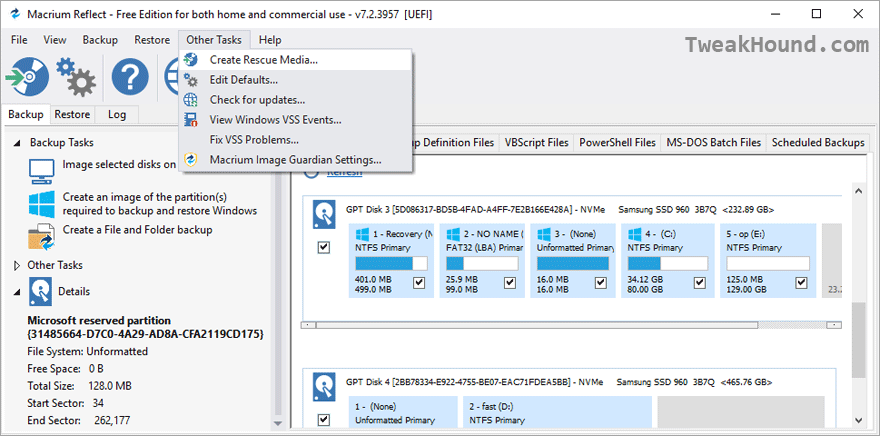Click the question mark help toolbar icon

click(x=130, y=76)
